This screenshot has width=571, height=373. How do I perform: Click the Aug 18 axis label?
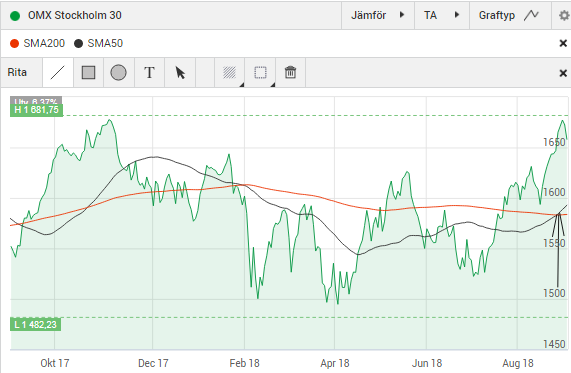(517, 363)
